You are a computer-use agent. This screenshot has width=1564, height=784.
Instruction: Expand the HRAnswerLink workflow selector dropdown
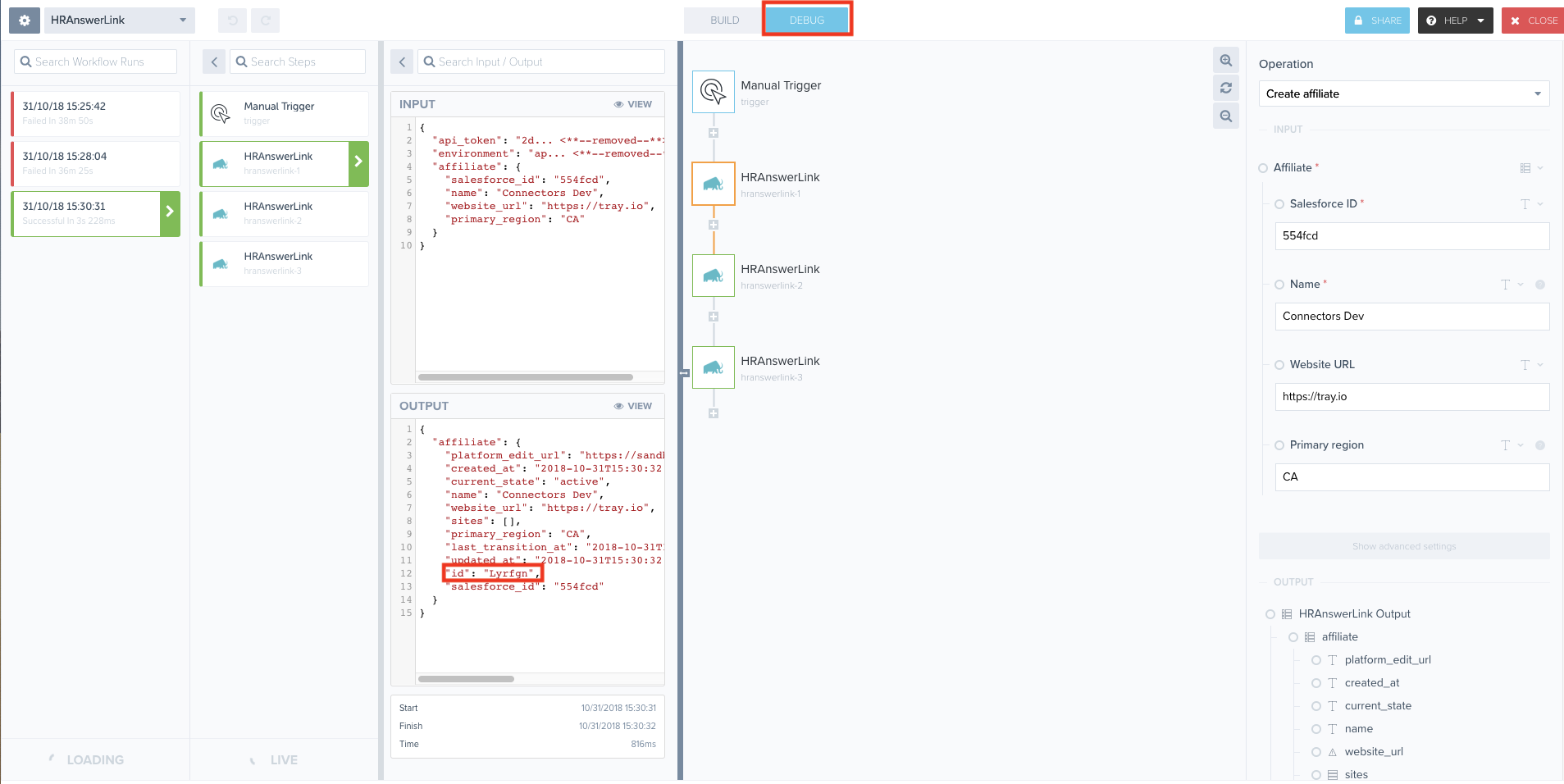(184, 20)
